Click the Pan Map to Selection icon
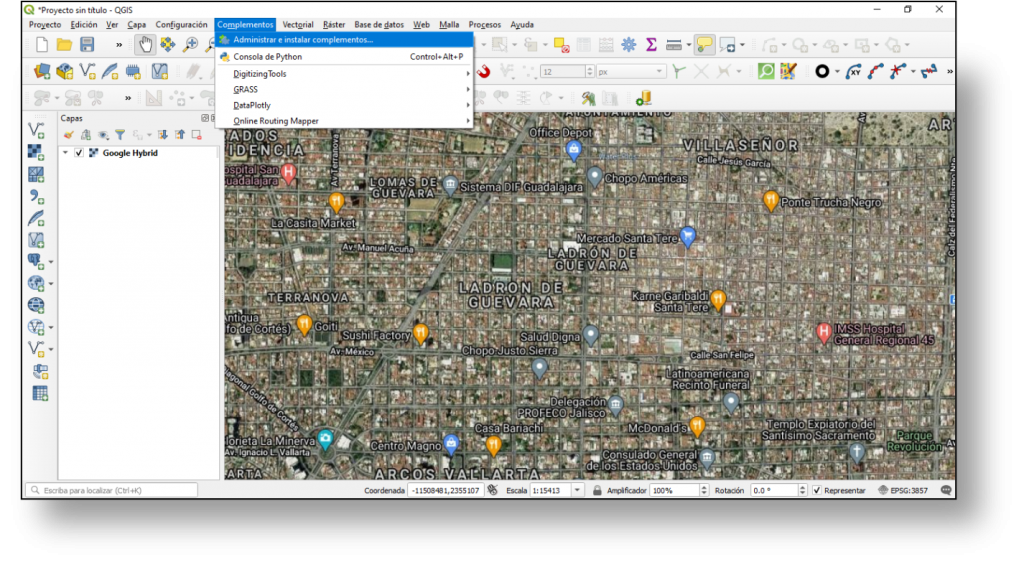Image resolution: width=1024 pixels, height=567 pixels. 168,44
